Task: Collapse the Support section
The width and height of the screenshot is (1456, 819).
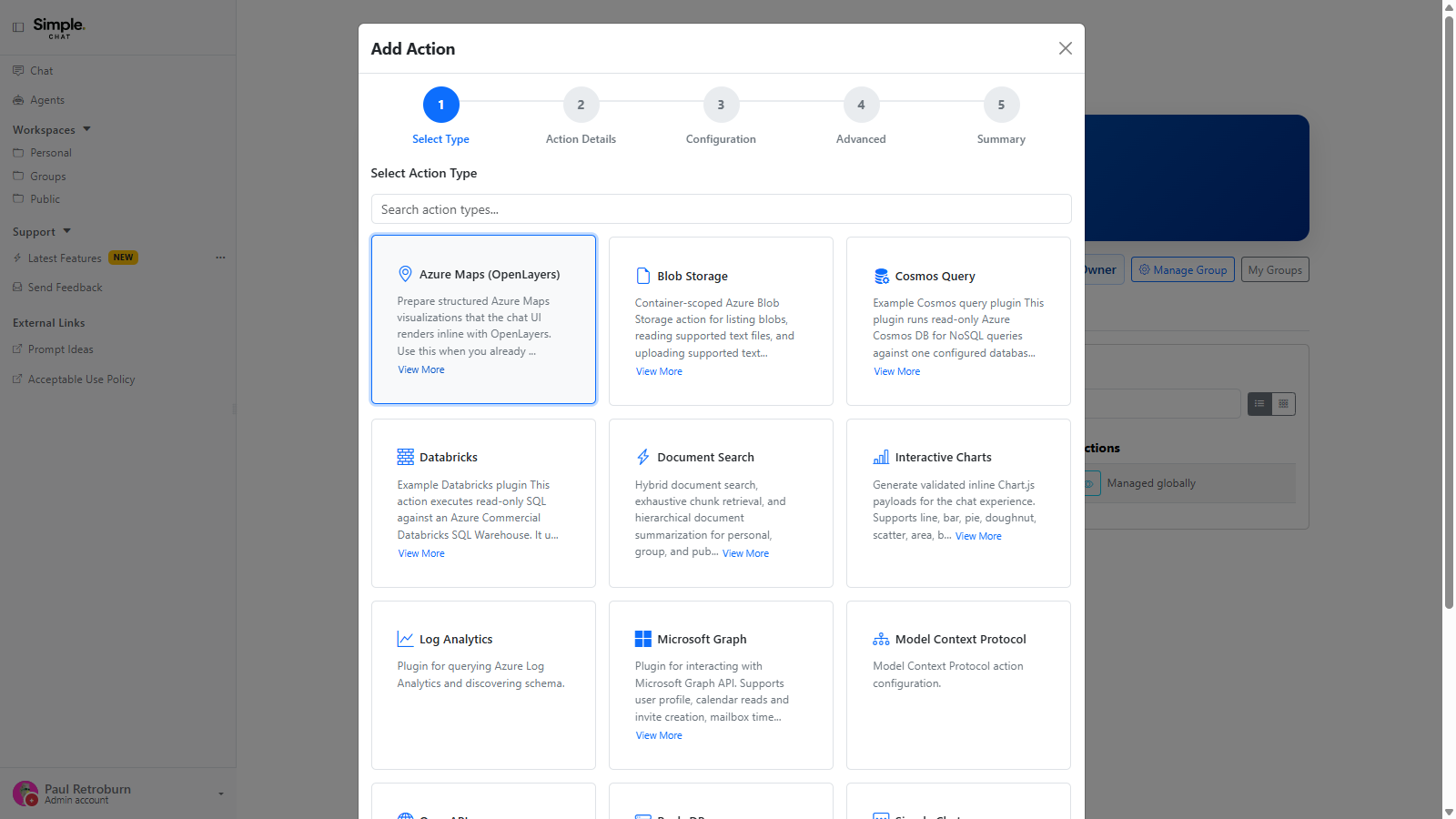Action: tap(67, 231)
